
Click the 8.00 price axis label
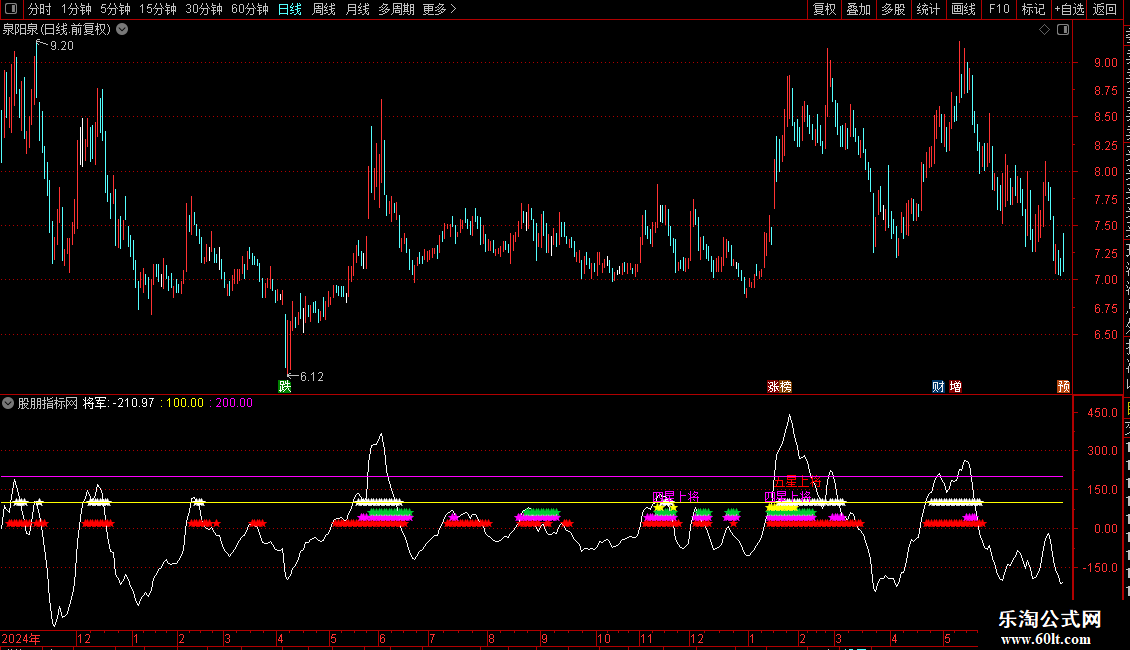coord(1105,172)
